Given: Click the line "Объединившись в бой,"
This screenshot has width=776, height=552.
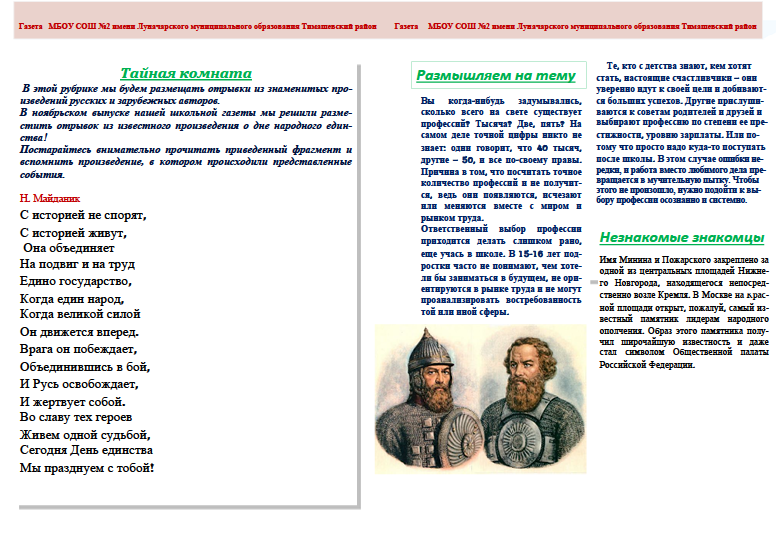Looking at the screenshot, I should (x=85, y=367).
